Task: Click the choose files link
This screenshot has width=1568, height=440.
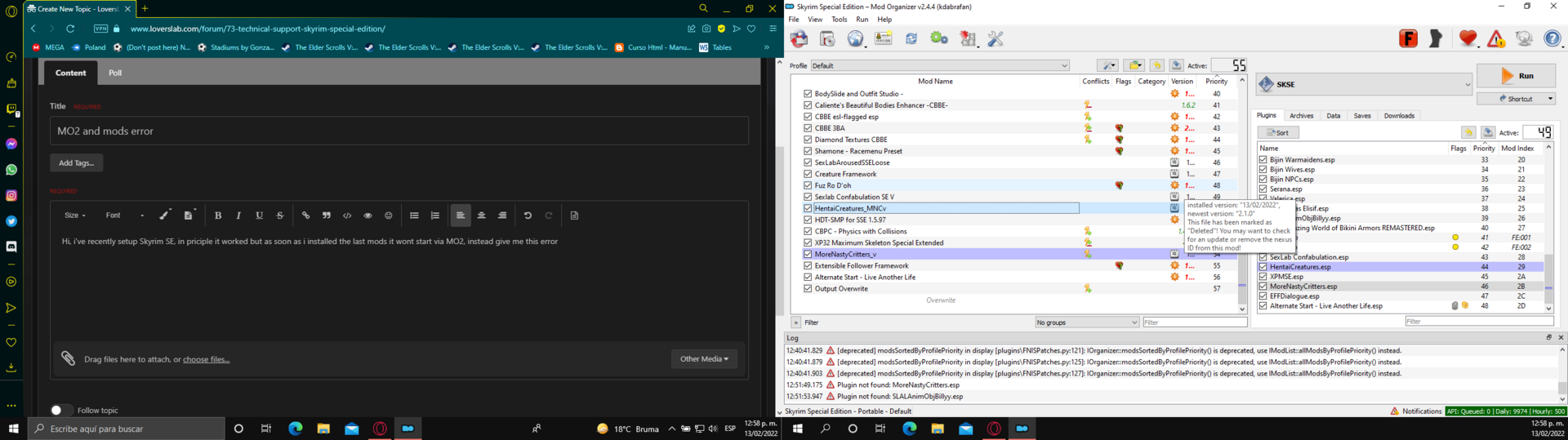Action: (x=206, y=359)
